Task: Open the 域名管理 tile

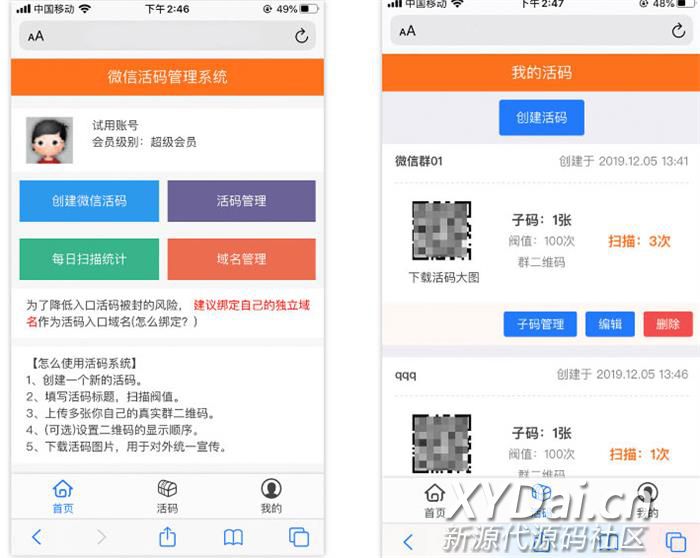Action: [242, 259]
